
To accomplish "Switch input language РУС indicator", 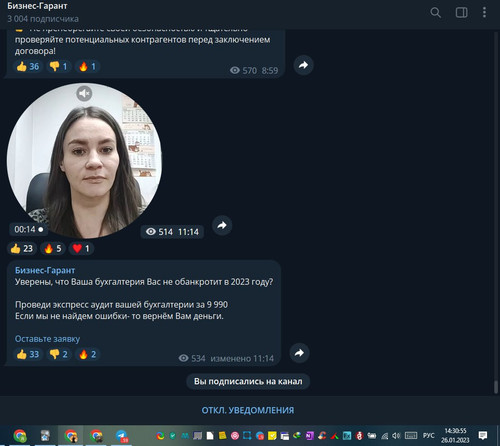I will click(429, 436).
